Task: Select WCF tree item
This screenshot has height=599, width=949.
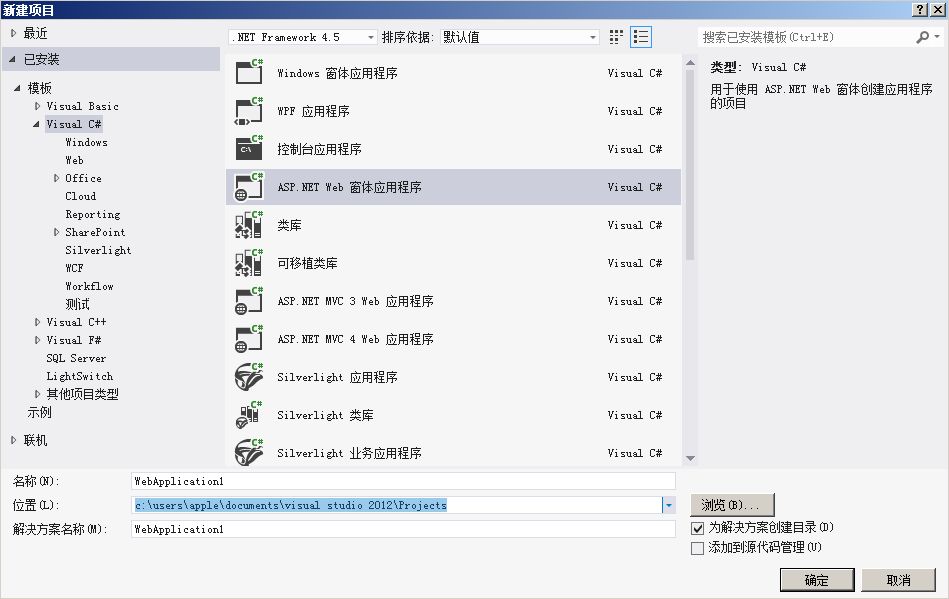Action: pos(74,268)
